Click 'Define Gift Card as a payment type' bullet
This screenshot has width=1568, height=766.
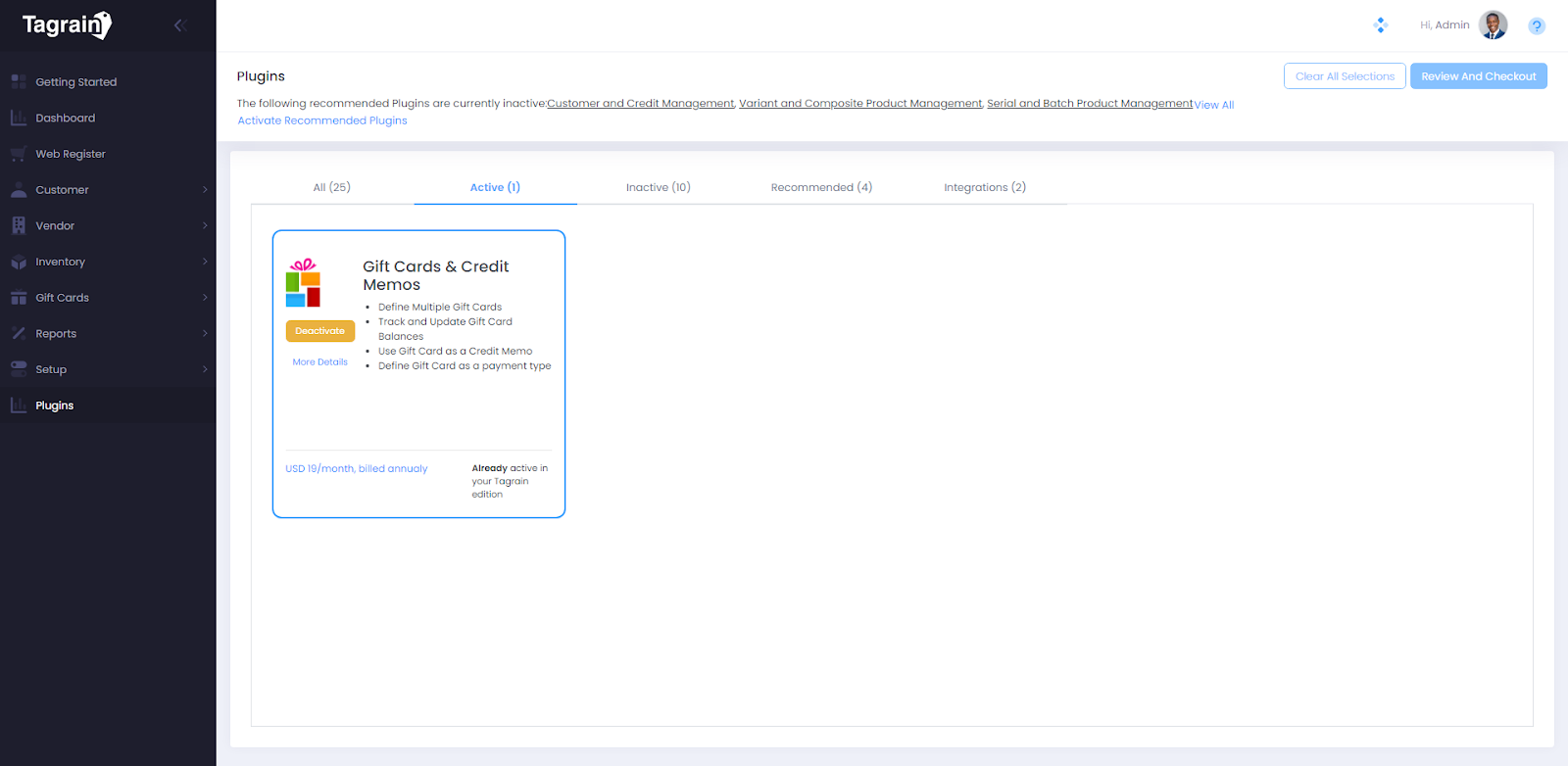[x=465, y=366]
